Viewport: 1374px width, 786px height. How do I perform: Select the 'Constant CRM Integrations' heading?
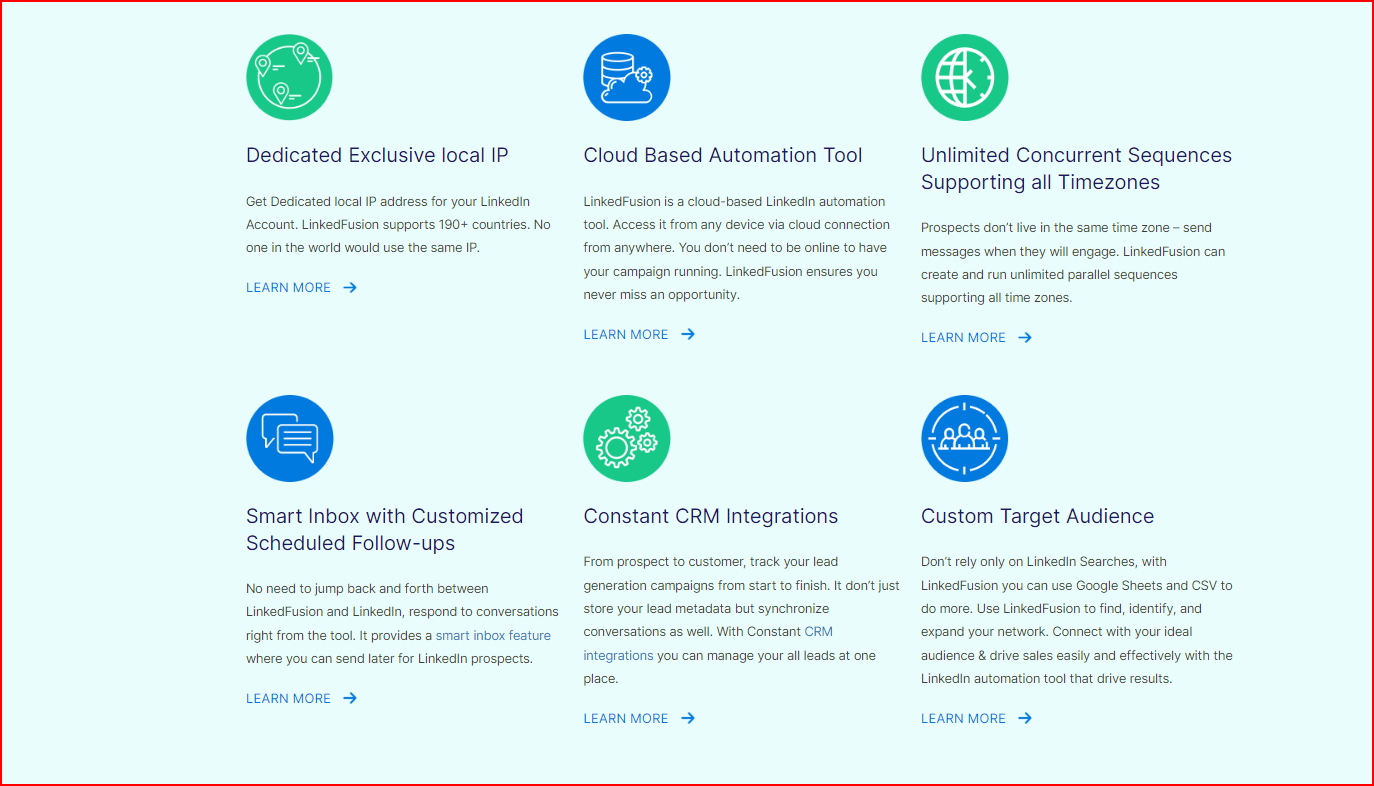tap(711, 516)
